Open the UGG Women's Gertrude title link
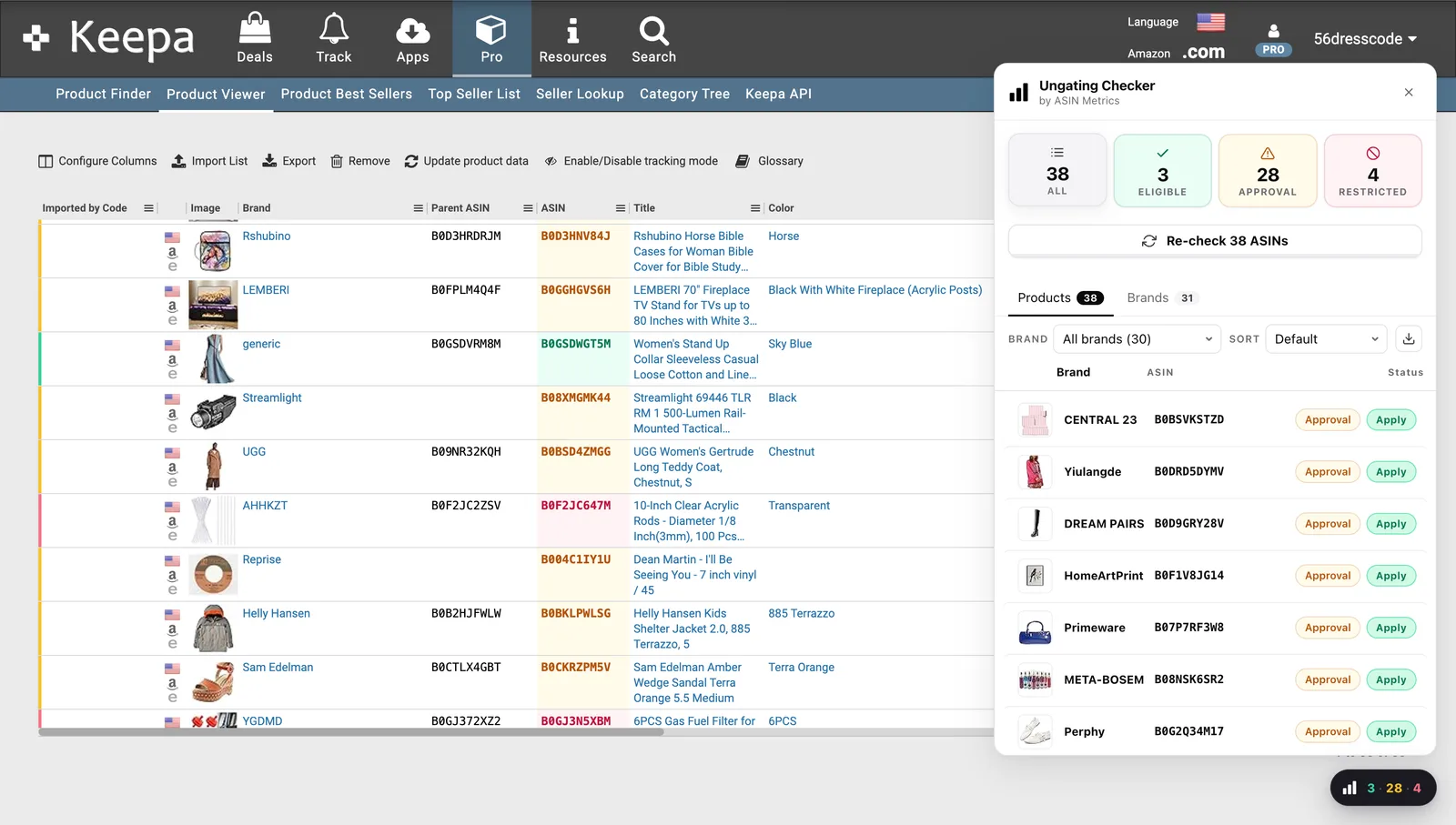The height and width of the screenshot is (825, 1456). 693,468
